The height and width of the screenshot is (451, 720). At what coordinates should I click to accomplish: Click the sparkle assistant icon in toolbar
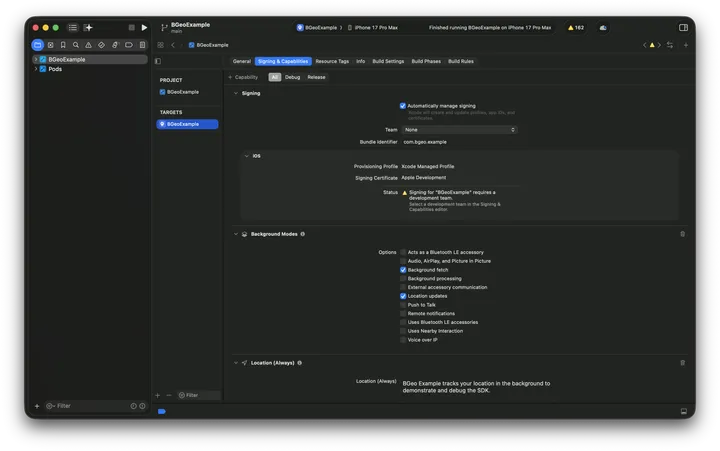tap(88, 28)
